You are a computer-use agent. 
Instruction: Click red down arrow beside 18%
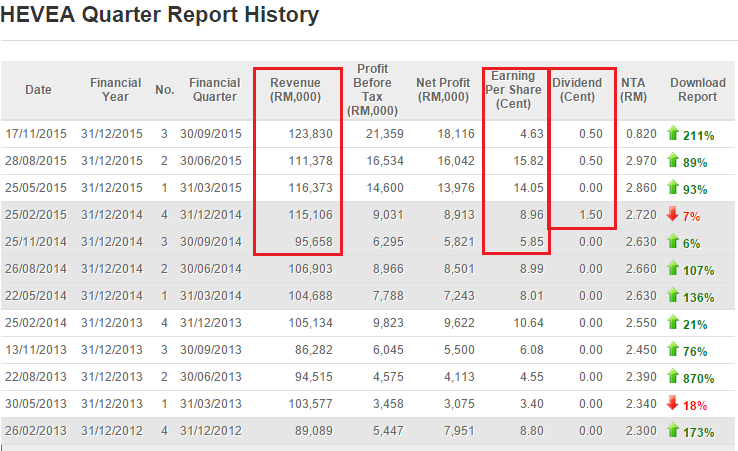[x=673, y=403]
